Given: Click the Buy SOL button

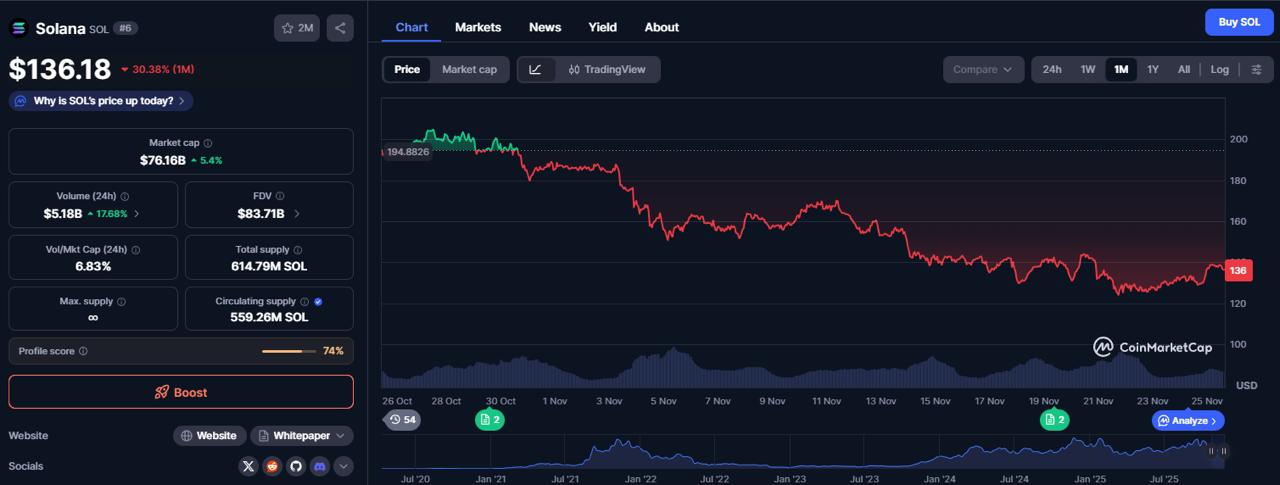Looking at the screenshot, I should click(x=1239, y=22).
